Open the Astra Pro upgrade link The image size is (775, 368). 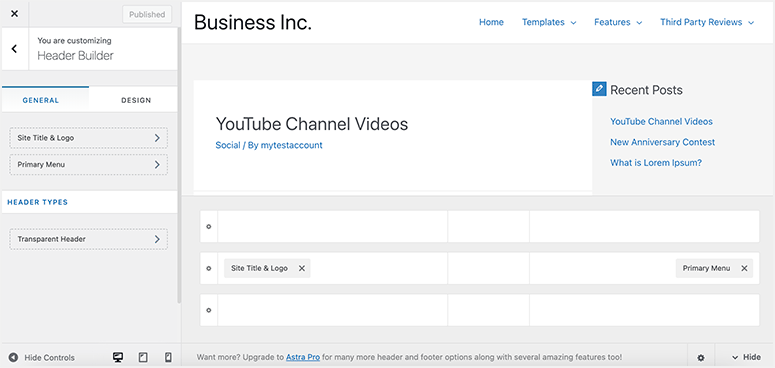coord(303,357)
